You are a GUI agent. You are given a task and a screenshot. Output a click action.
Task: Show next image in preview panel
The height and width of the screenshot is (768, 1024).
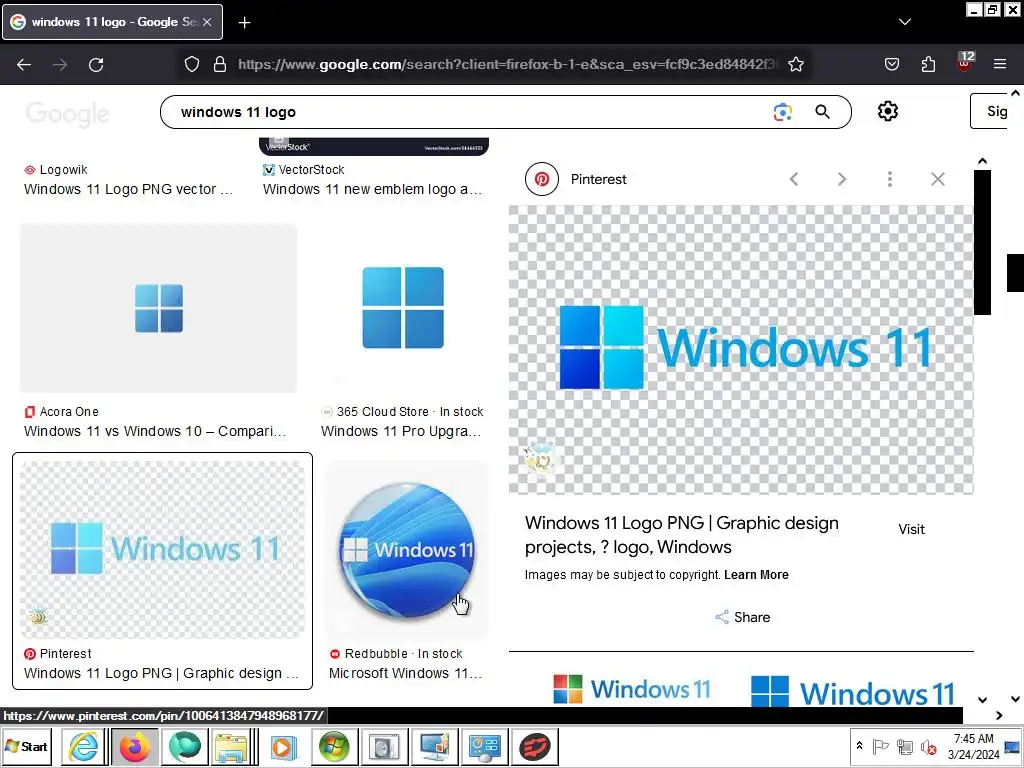(842, 179)
